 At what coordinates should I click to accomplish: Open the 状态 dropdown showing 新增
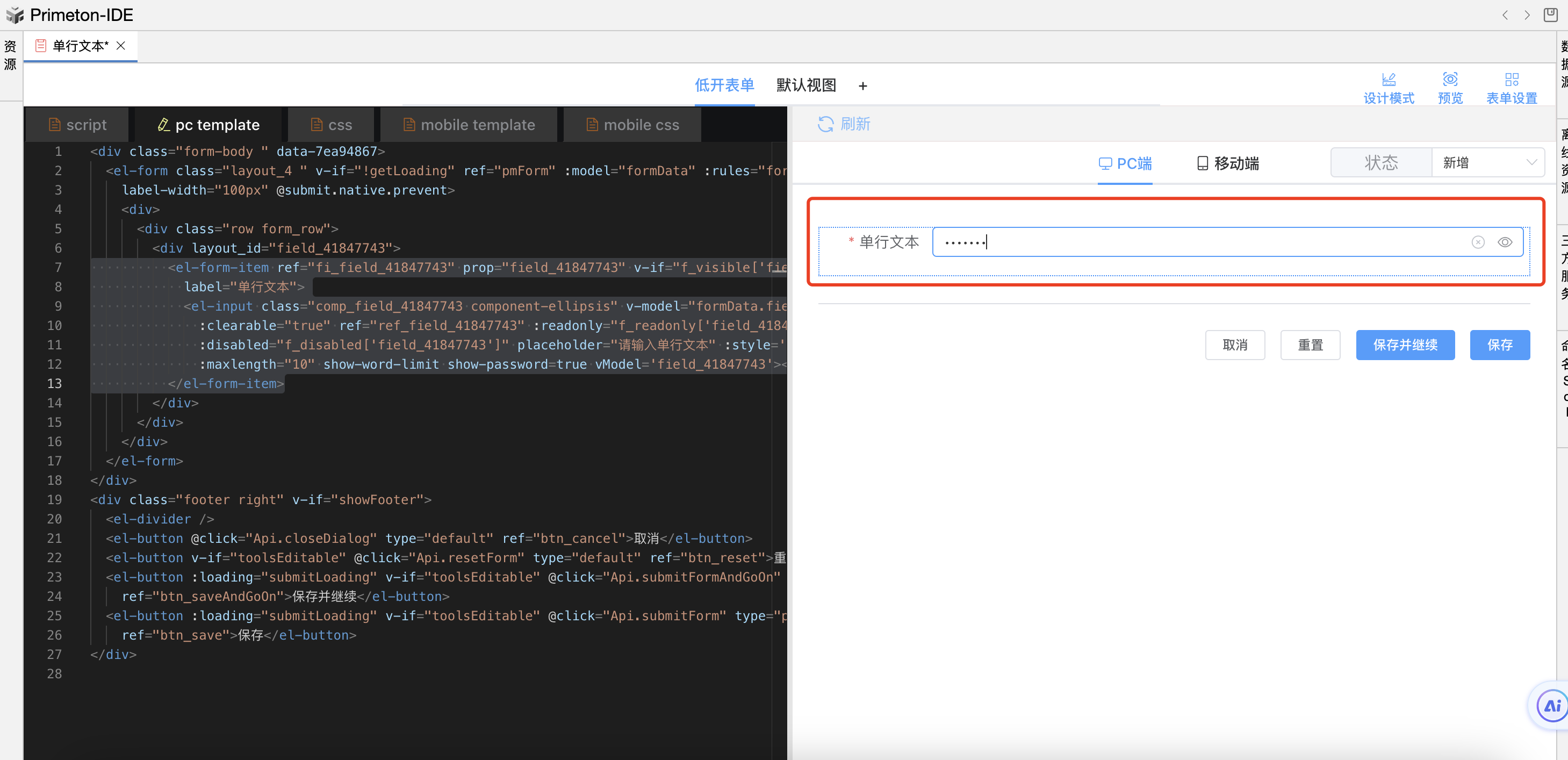pyautogui.click(x=1487, y=163)
